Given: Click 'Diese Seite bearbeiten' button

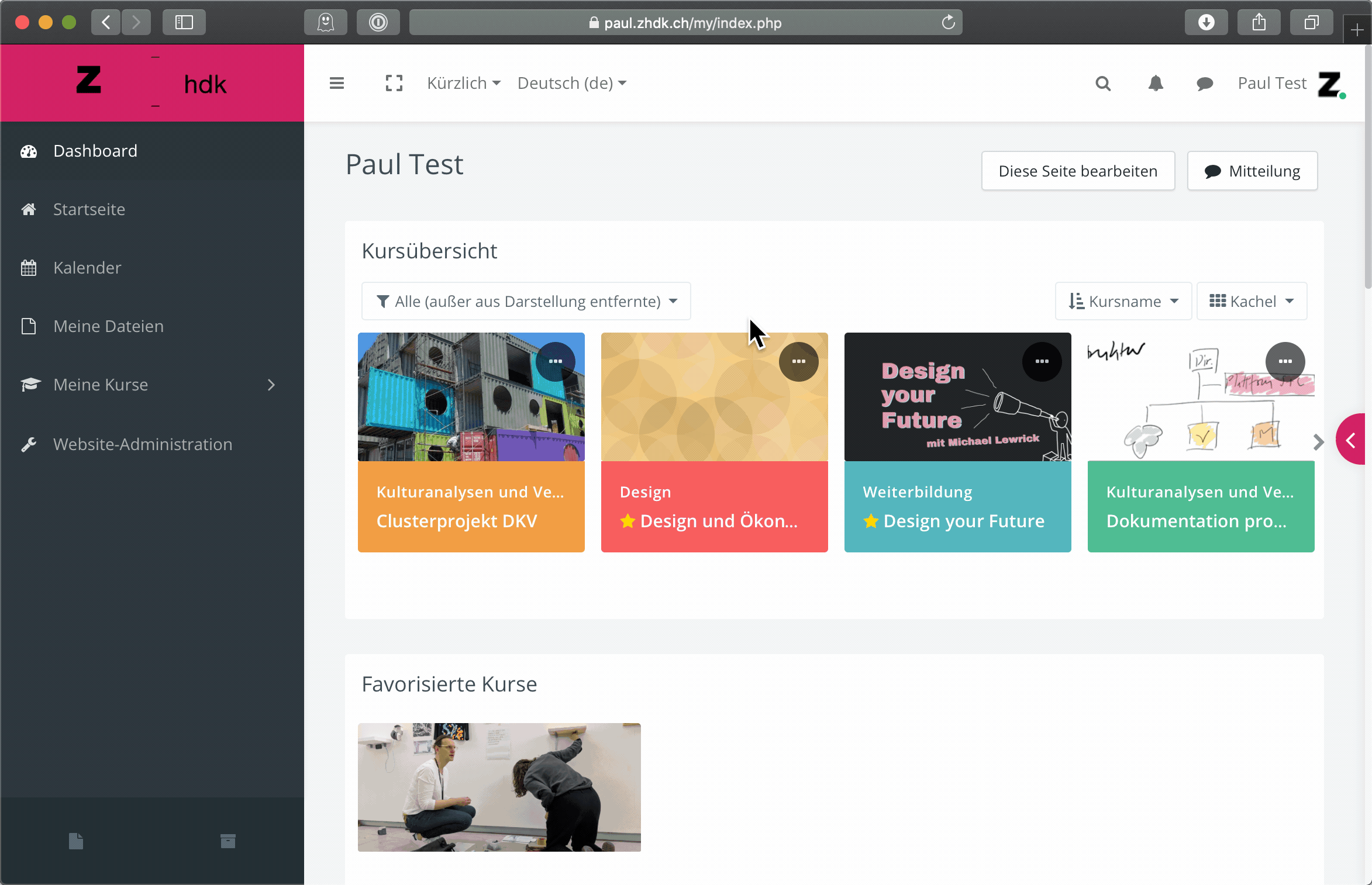Looking at the screenshot, I should point(1078,171).
